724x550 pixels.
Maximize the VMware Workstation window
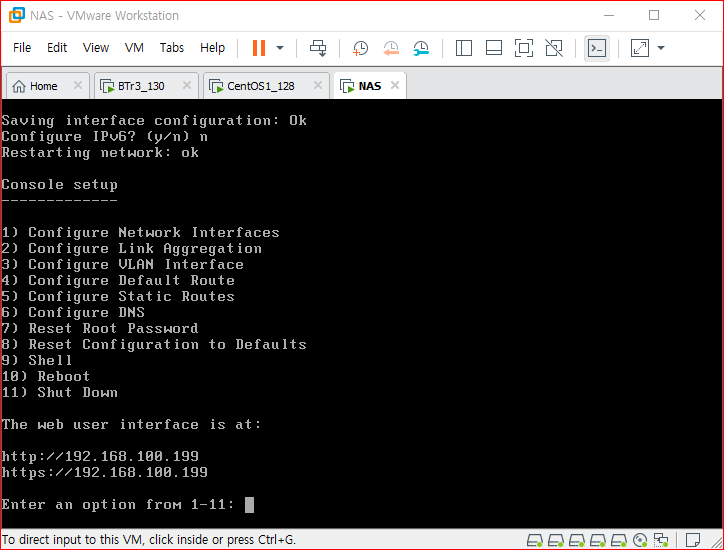pyautogui.click(x=654, y=15)
